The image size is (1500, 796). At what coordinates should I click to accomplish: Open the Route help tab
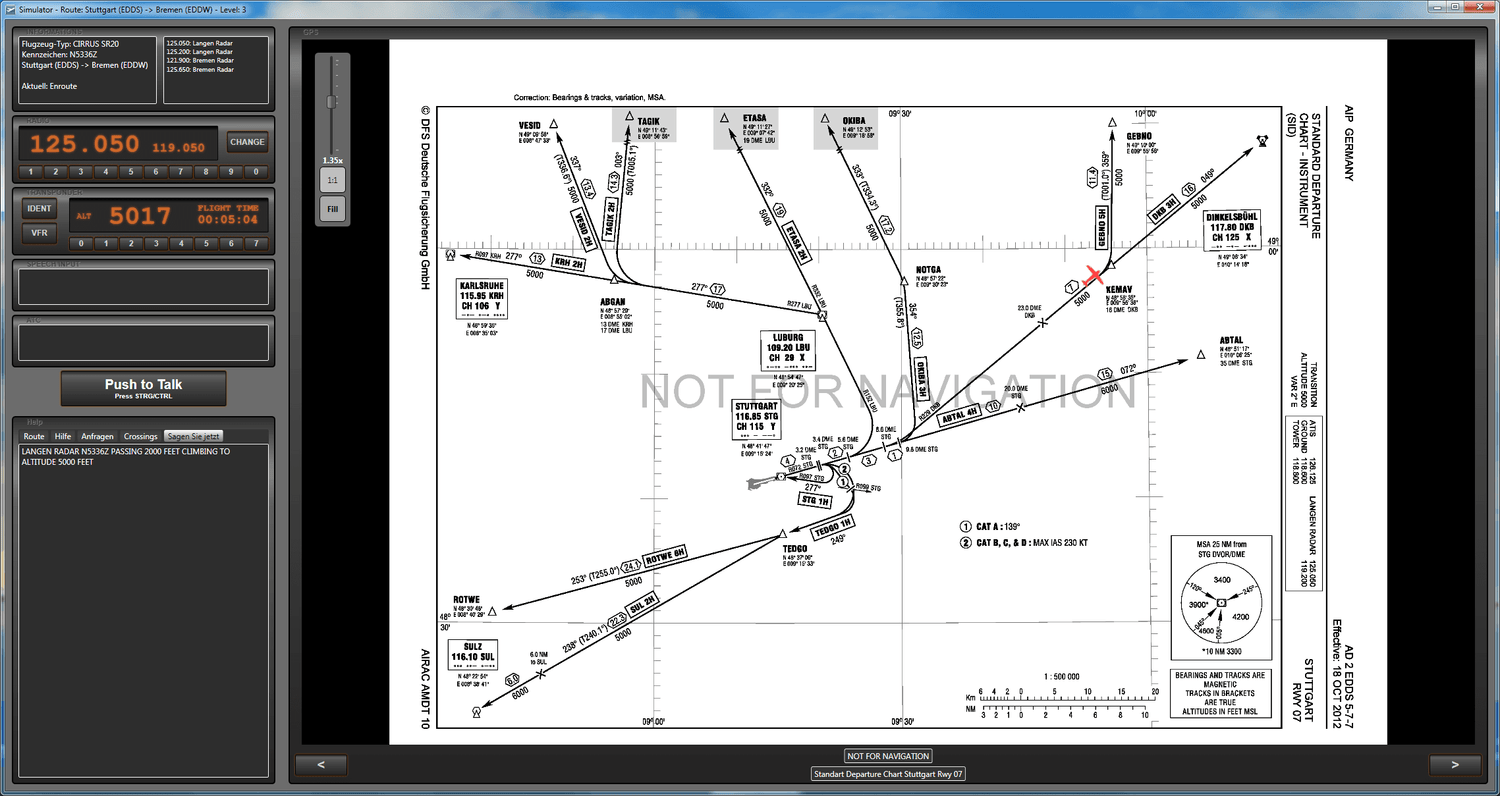(34, 437)
